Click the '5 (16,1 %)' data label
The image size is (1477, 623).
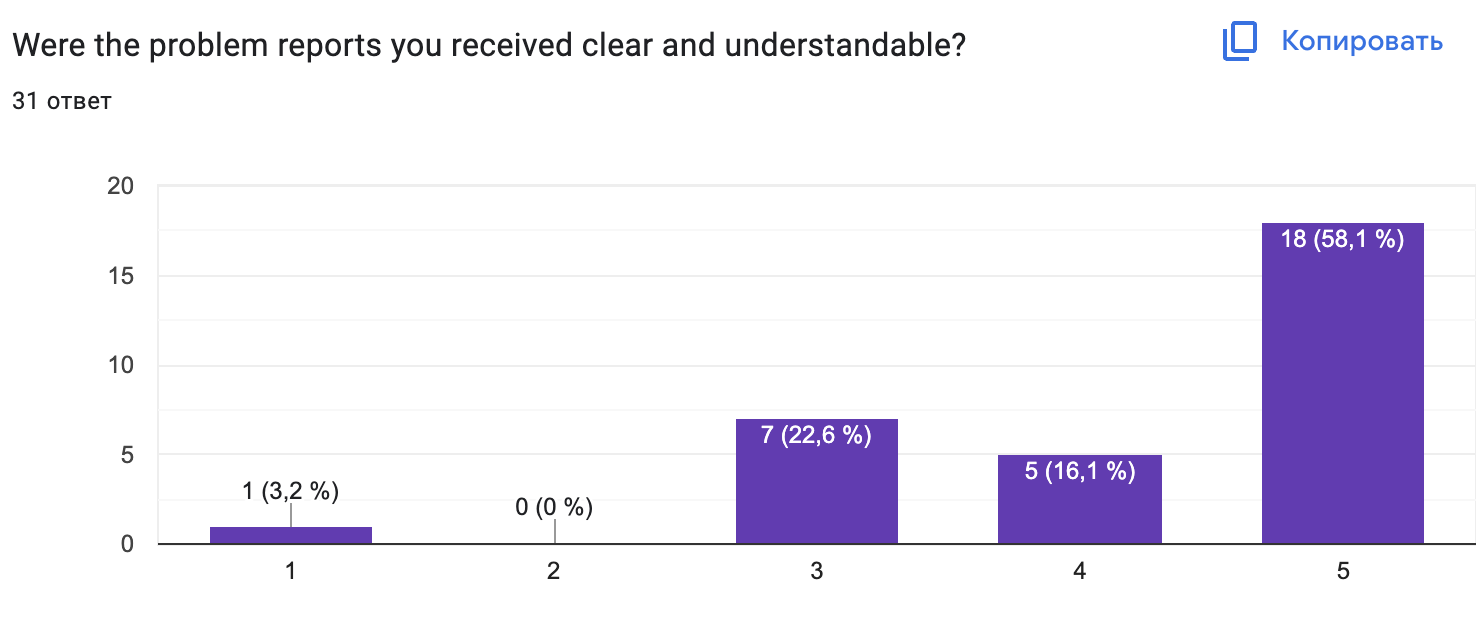[x=1079, y=471]
